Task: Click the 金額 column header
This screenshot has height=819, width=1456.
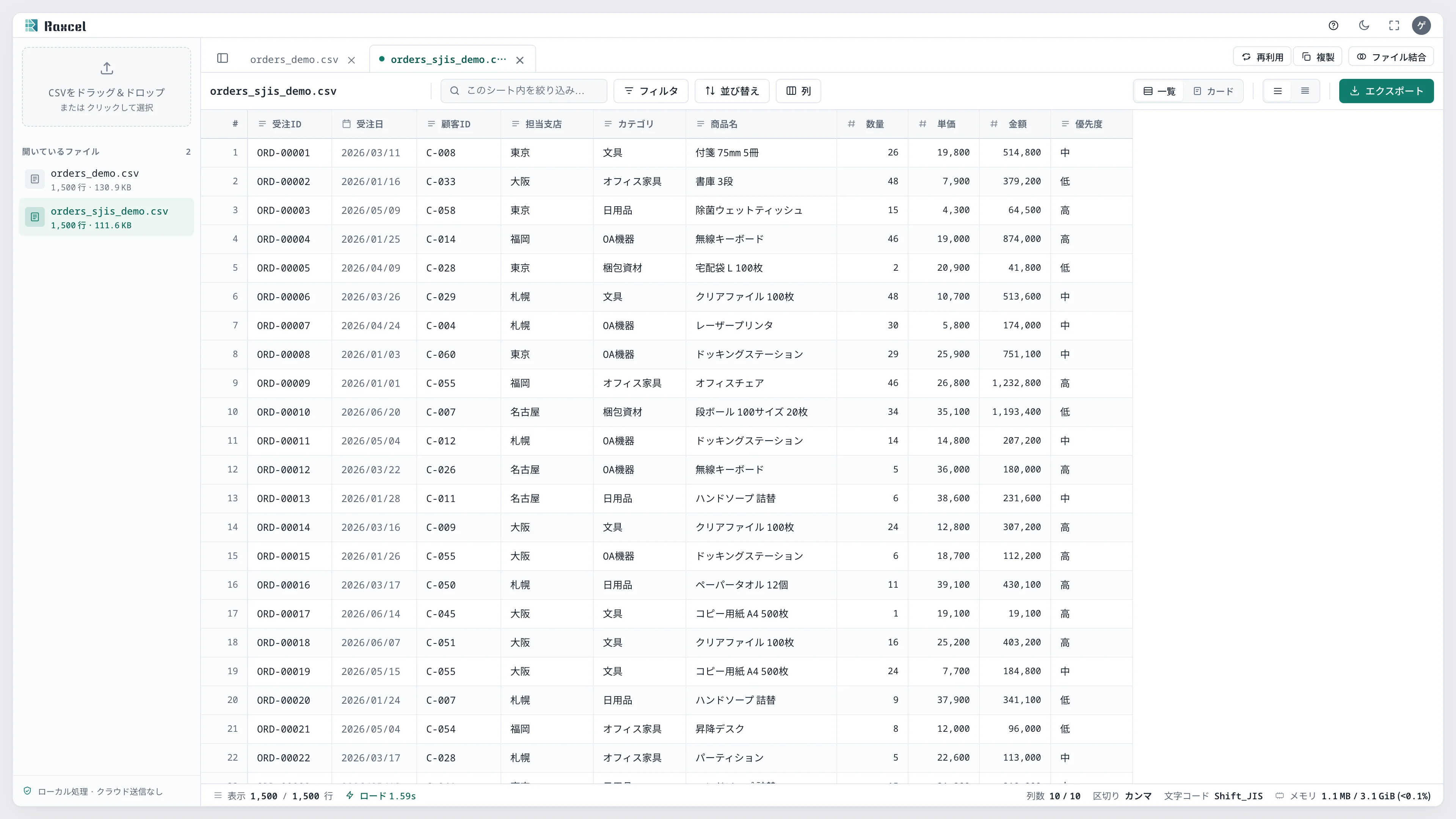Action: click(1015, 124)
